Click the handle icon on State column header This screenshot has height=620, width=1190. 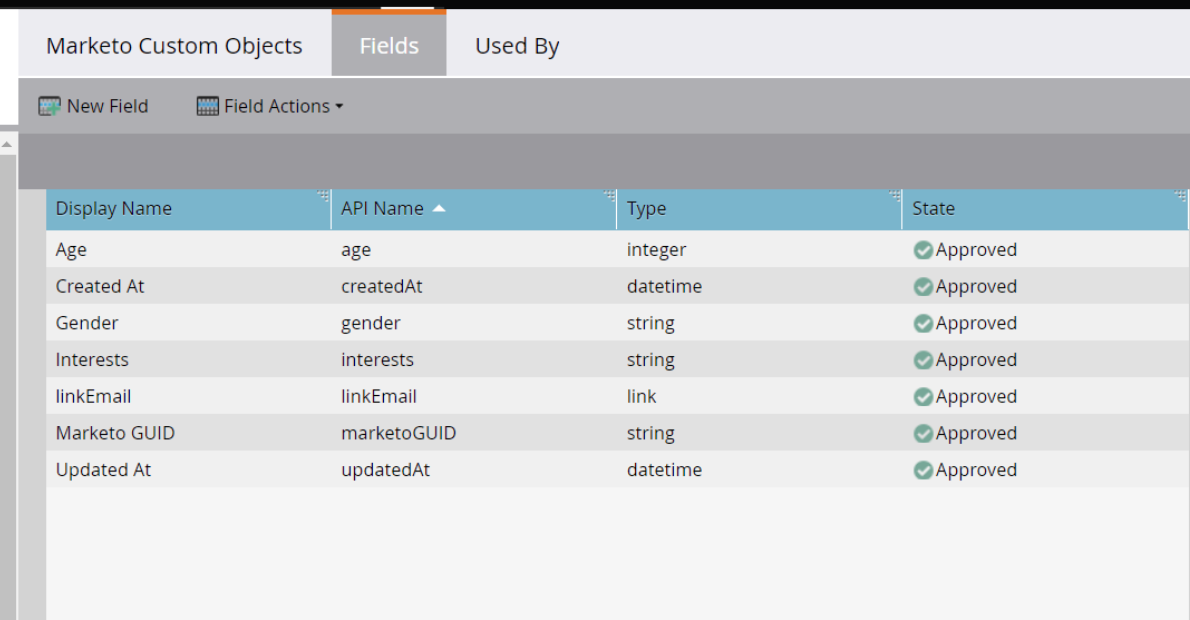click(x=1182, y=196)
